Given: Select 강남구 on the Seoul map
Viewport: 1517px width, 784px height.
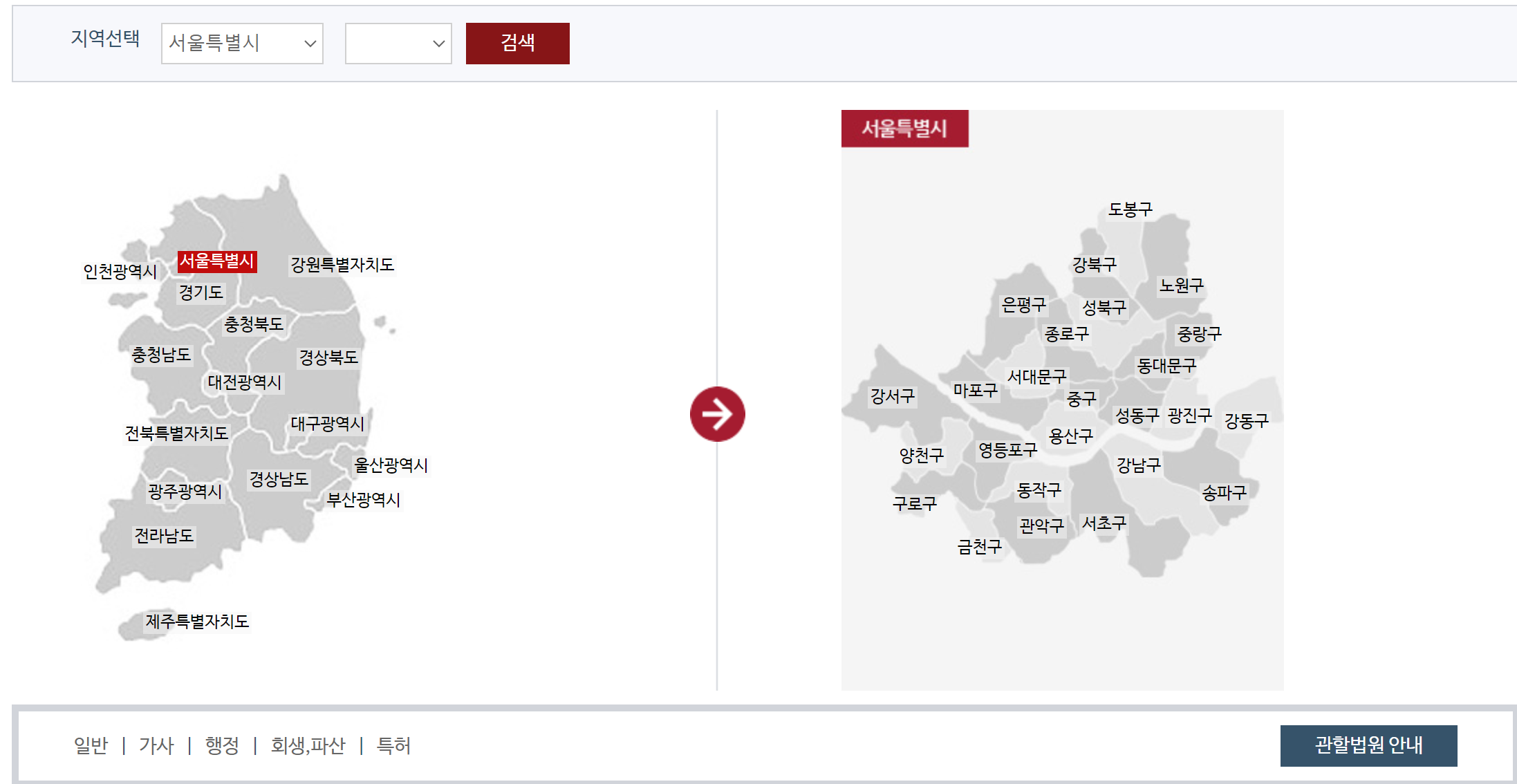Looking at the screenshot, I should [x=1138, y=465].
